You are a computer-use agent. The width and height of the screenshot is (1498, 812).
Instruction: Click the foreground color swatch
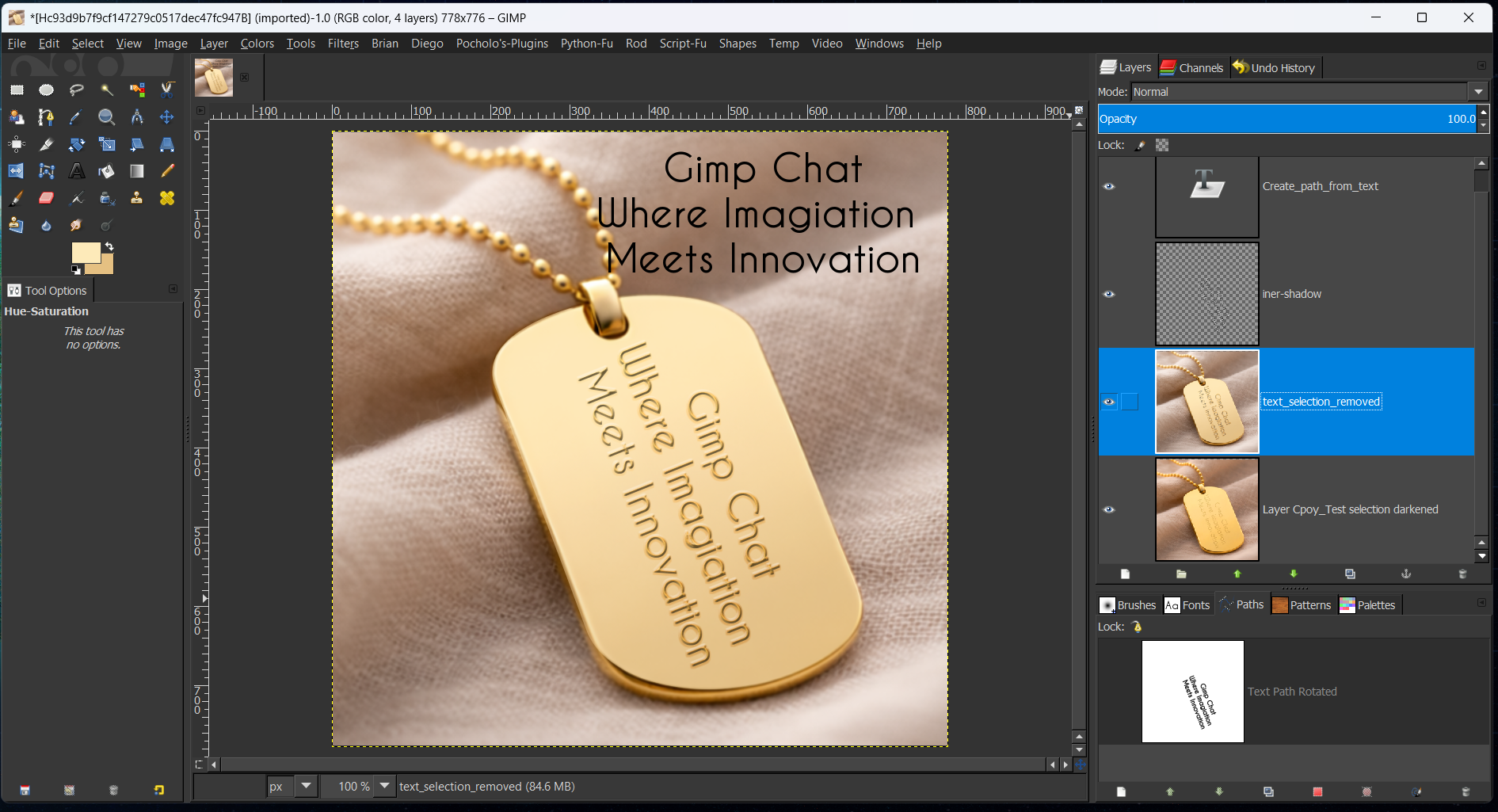pos(86,253)
